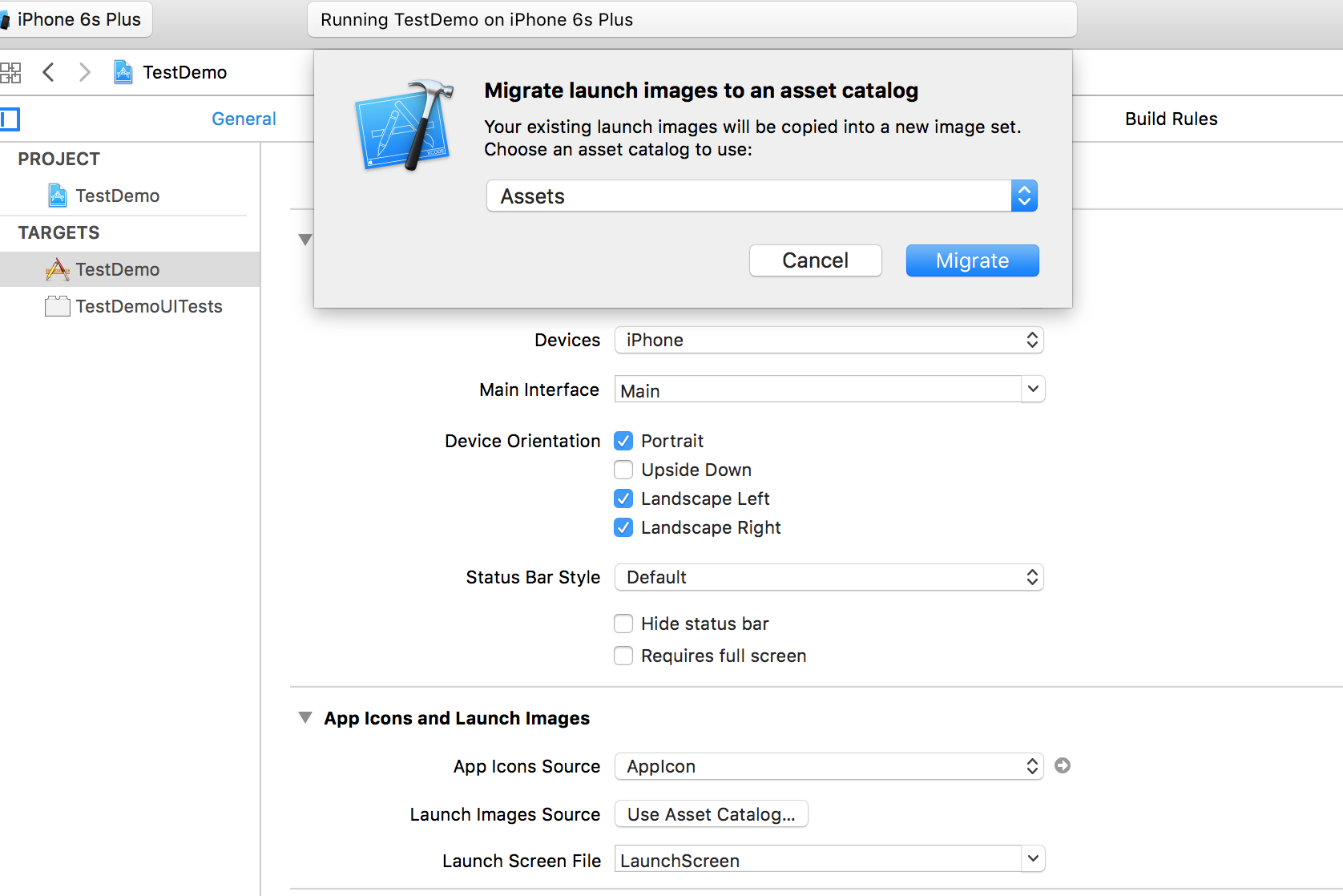Click the iPhone 6s Plus device icon
Viewport: 1343px width, 896px height.
(x=5, y=20)
